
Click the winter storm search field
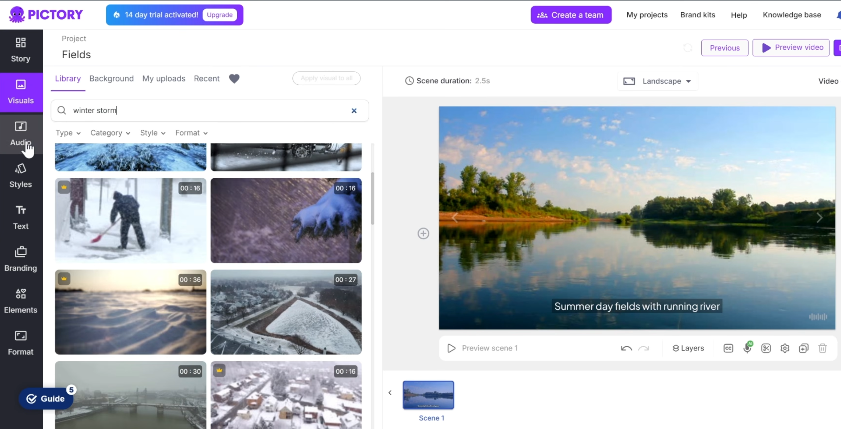[x=210, y=110]
